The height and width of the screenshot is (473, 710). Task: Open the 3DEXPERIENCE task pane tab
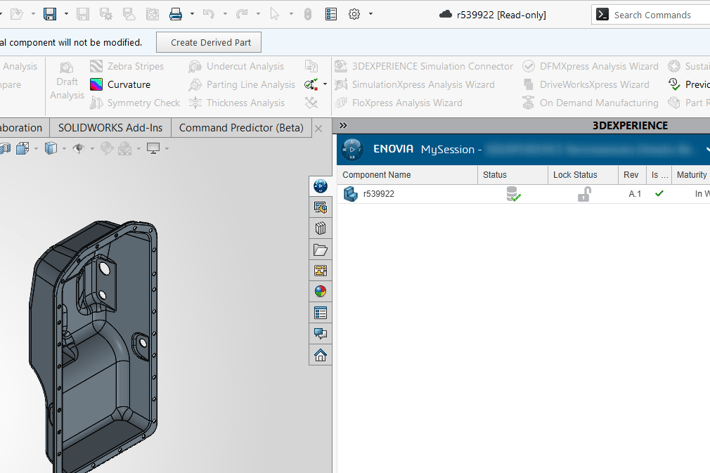320,186
